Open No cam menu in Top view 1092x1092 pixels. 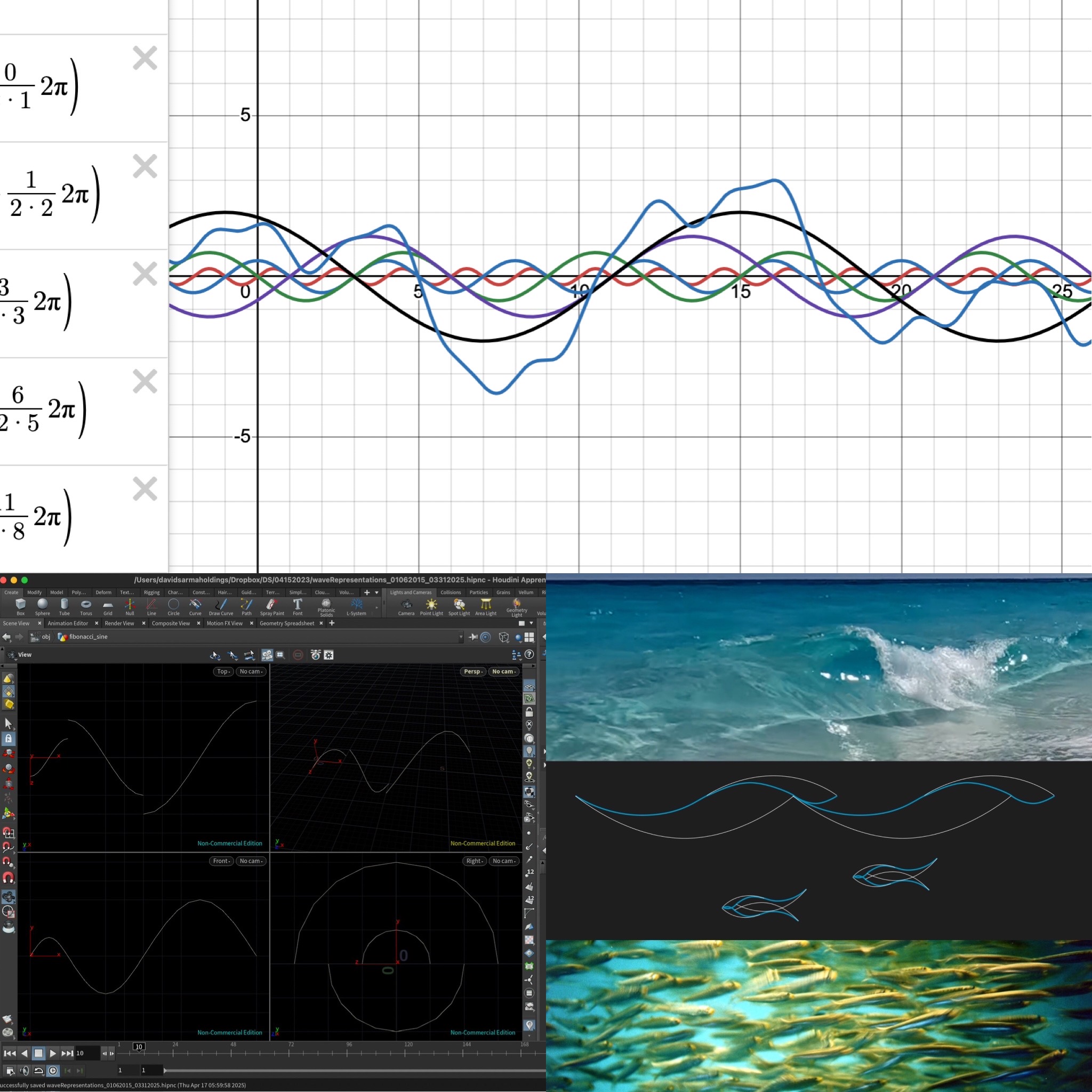click(251, 671)
